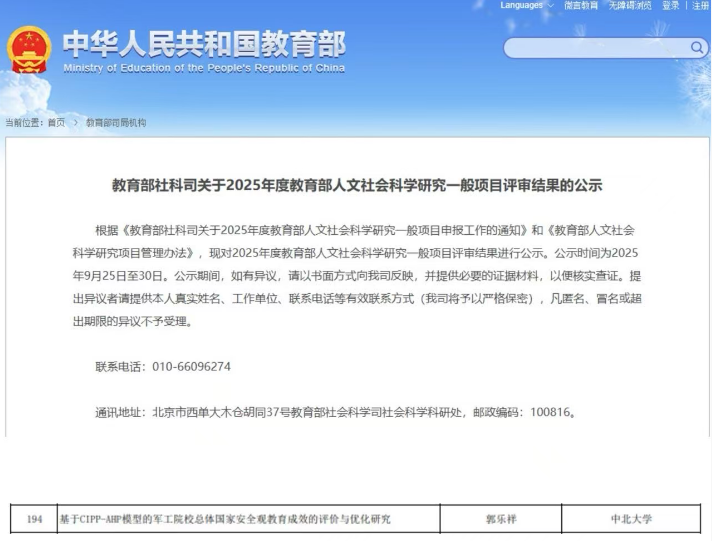Viewport: 712px width, 541px height.
Task: Click the 2025年度 announcement headline
Action: tap(357, 185)
